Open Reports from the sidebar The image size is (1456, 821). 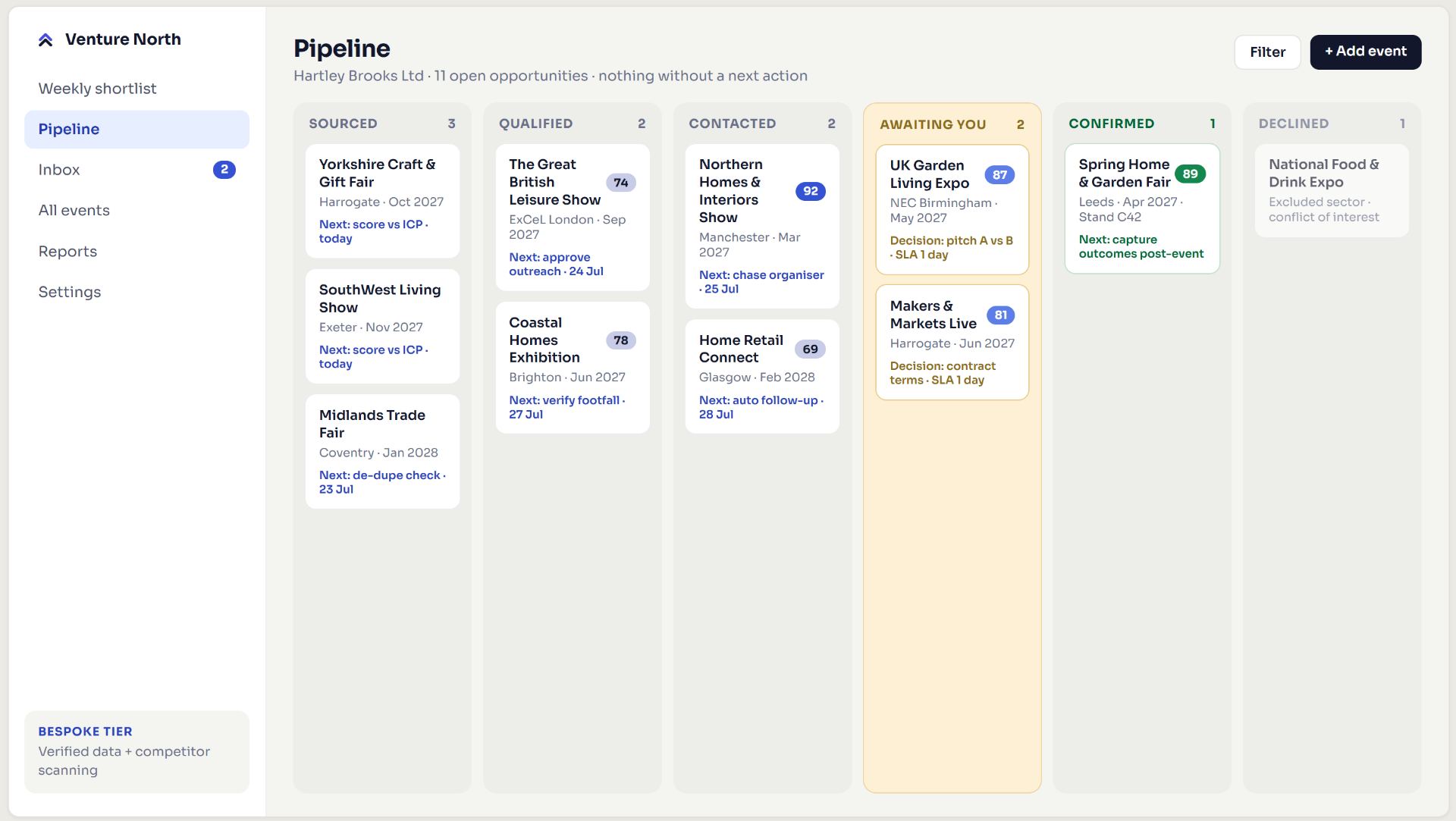click(x=136, y=251)
